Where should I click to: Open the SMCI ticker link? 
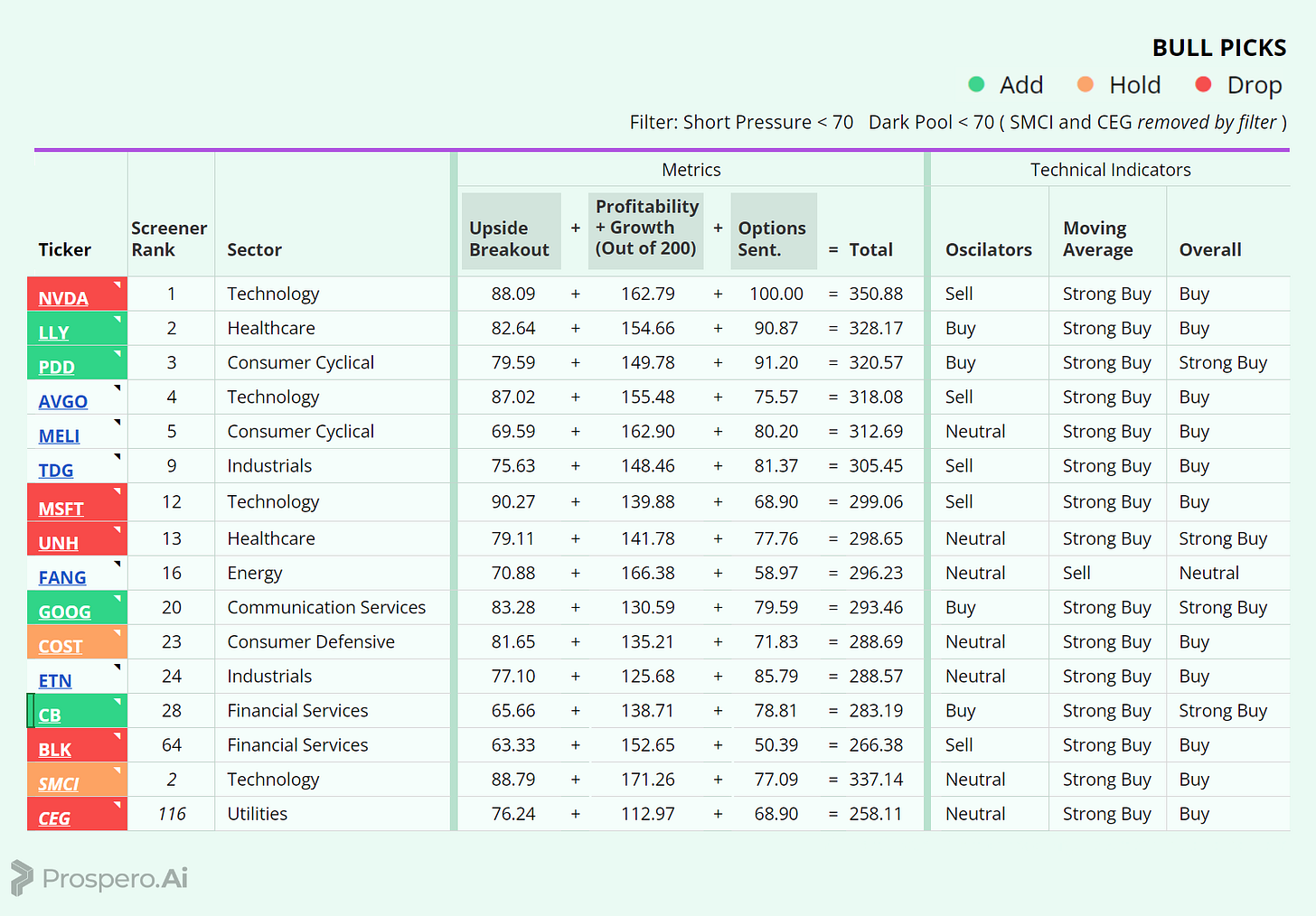pos(59,783)
